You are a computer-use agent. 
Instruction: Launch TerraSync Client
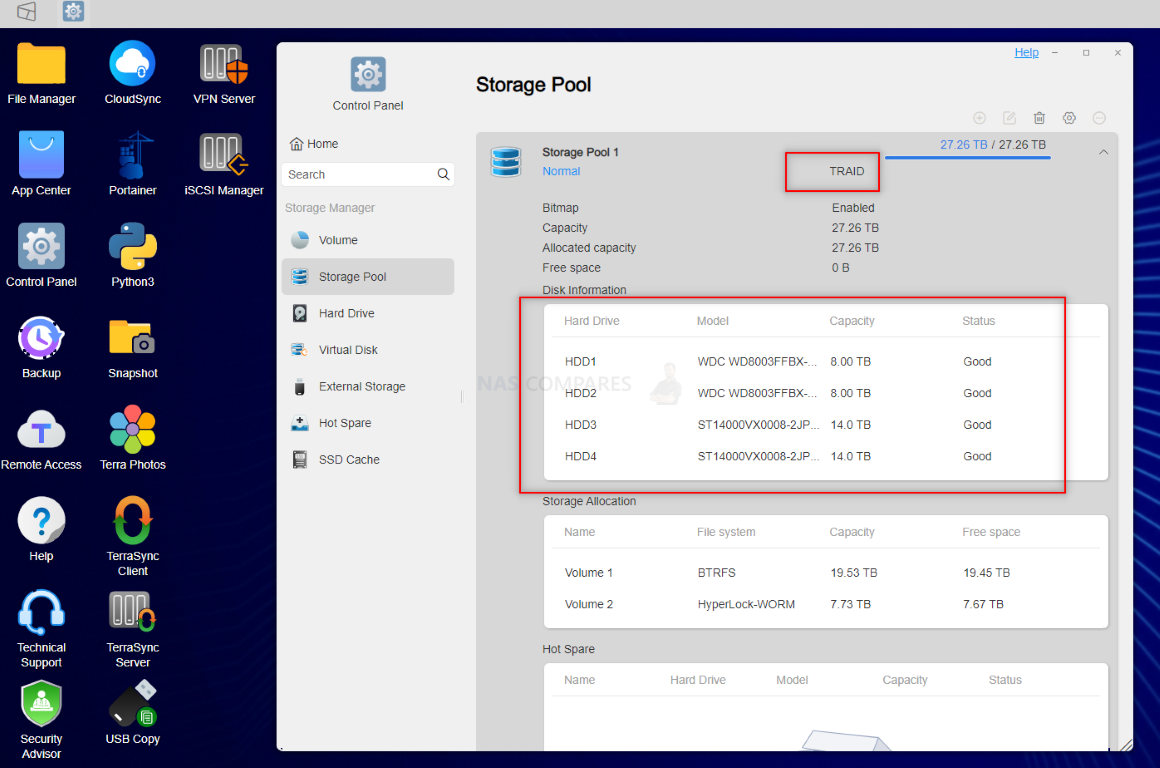pos(132,537)
